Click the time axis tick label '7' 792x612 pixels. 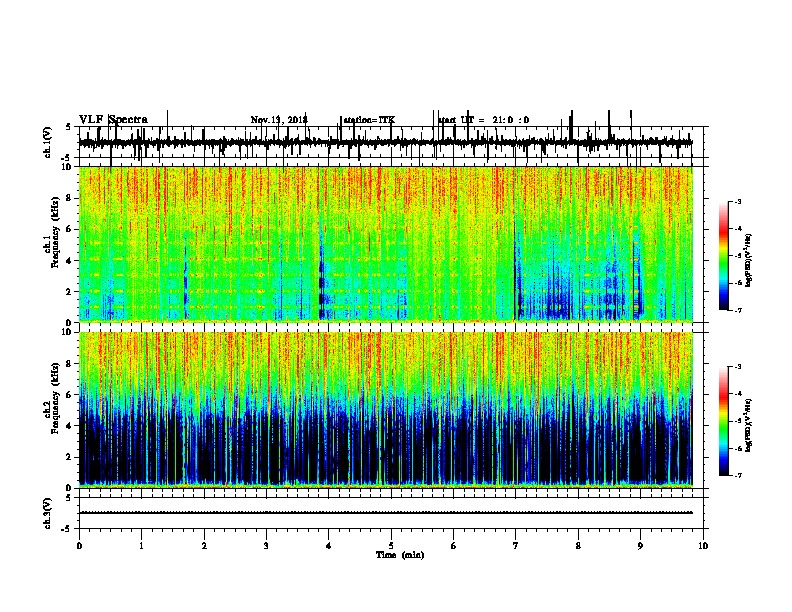coord(516,546)
